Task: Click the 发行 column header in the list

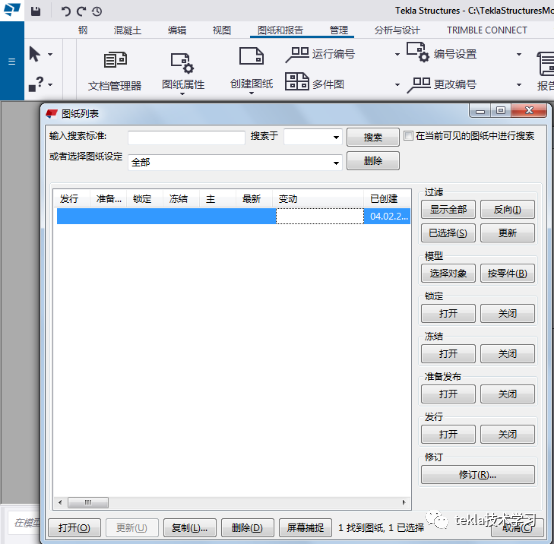Action: [x=72, y=199]
